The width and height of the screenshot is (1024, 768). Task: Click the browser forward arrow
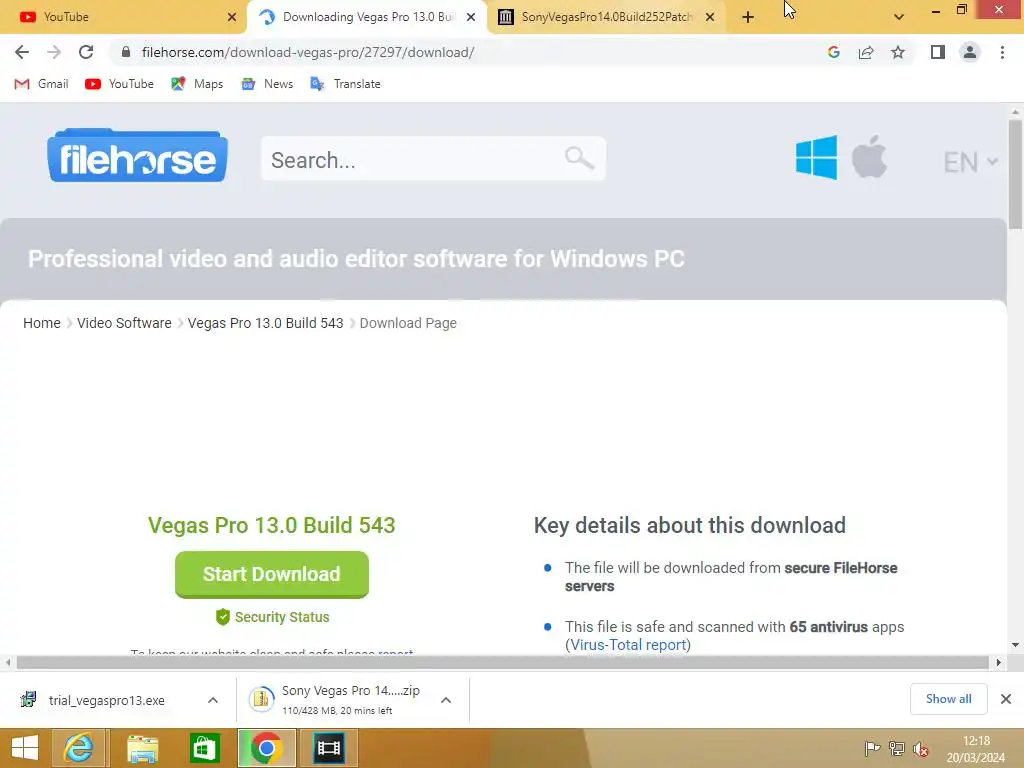[x=54, y=52]
